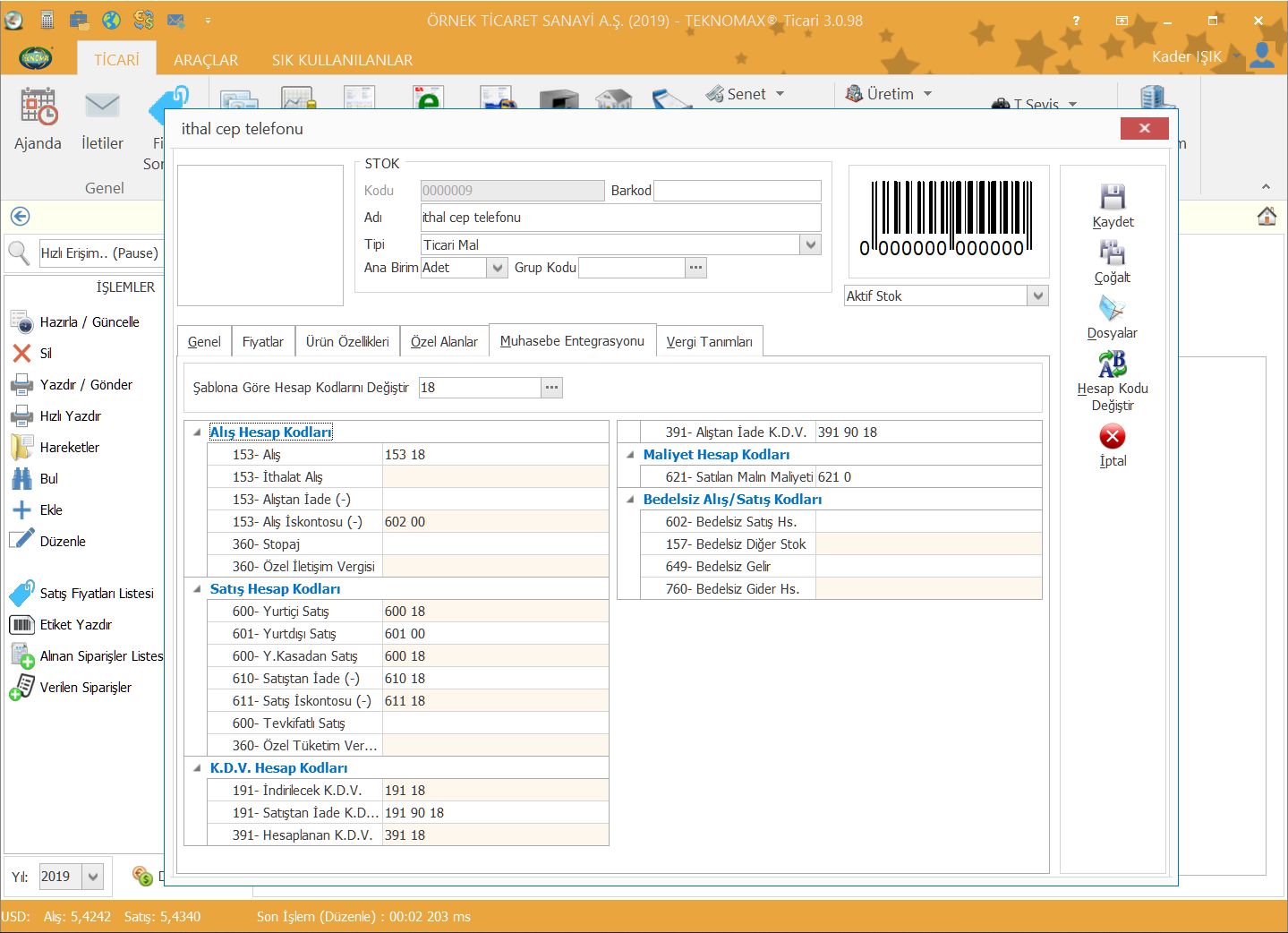Expand the Ana Birim Adet dropdown
Viewport: 1288px width, 933px height.
coord(498,268)
